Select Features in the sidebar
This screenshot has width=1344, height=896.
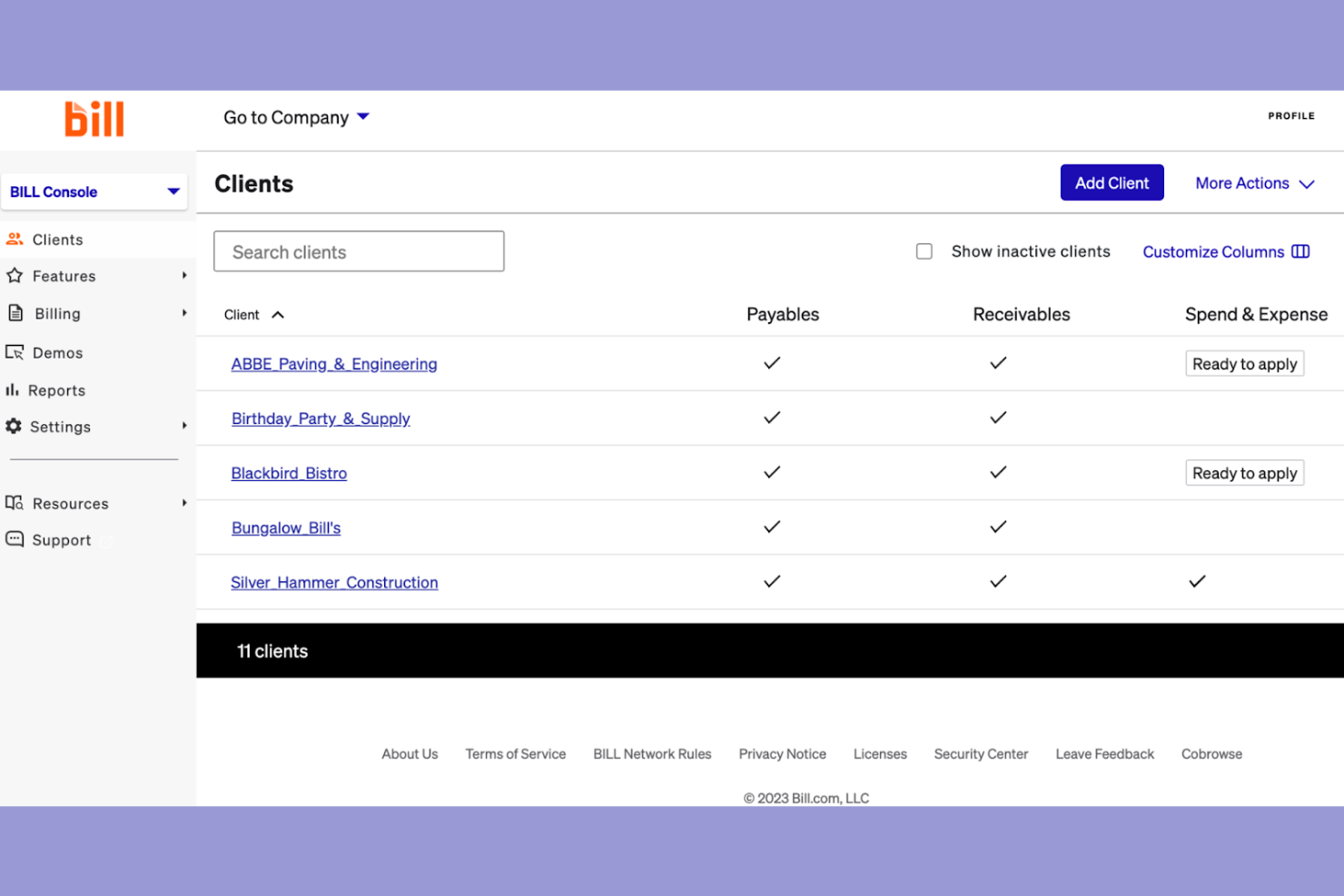(64, 276)
